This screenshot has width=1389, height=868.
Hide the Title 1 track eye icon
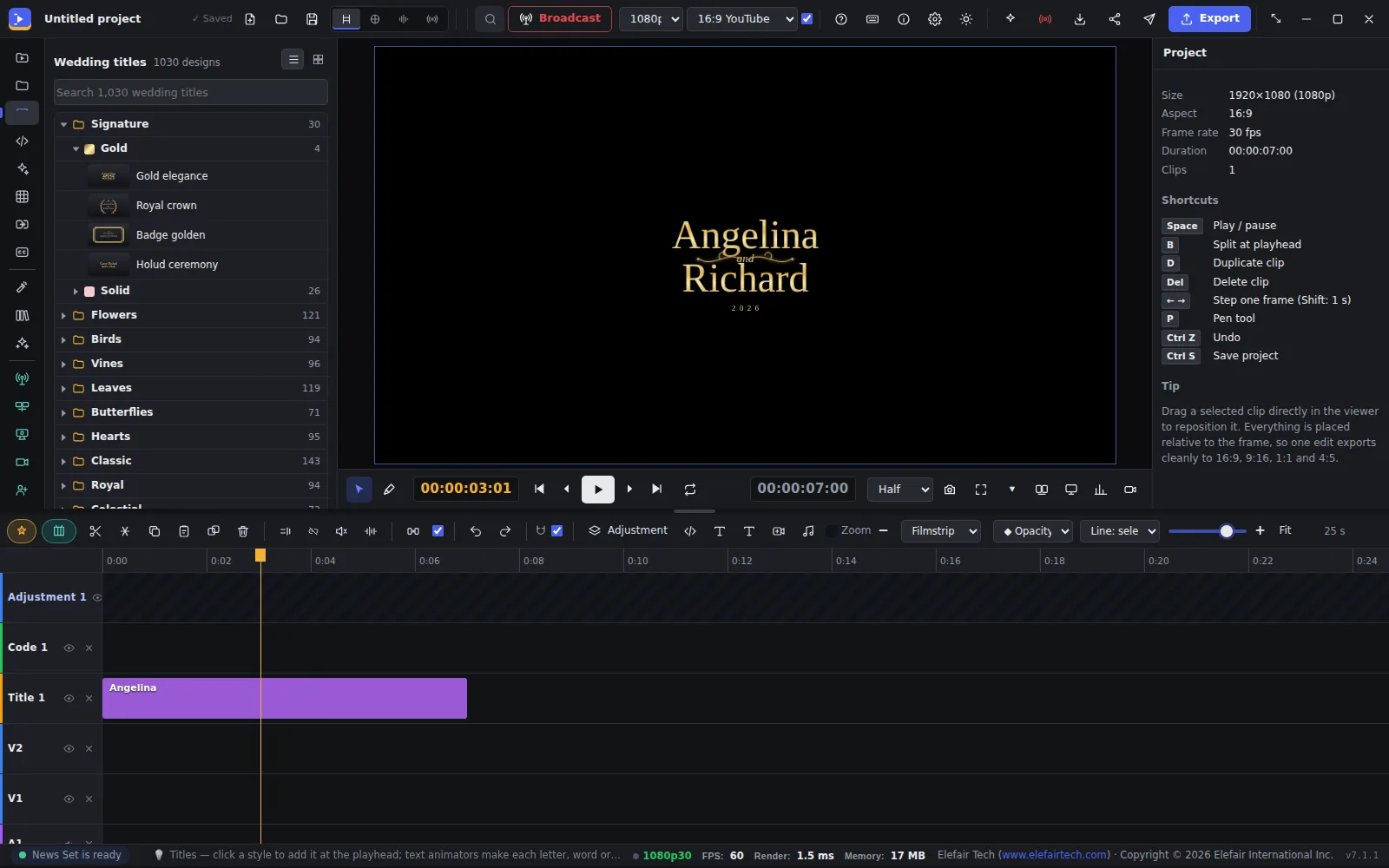tap(69, 698)
